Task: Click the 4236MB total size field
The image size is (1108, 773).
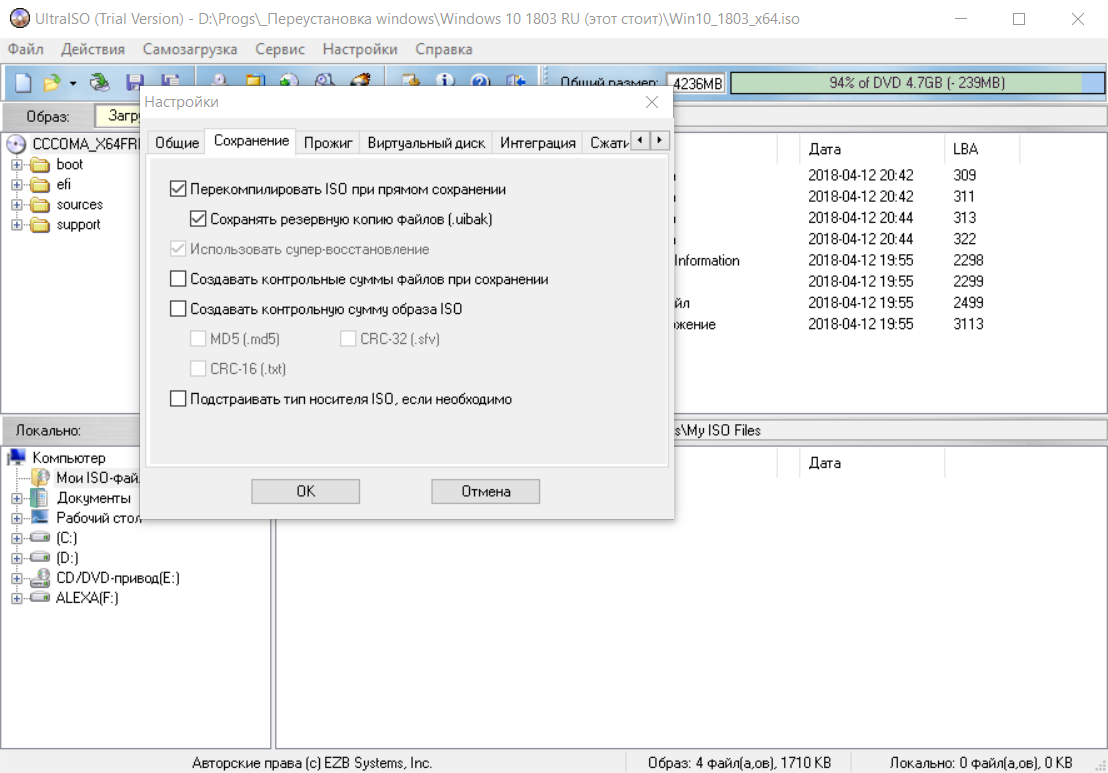Action: click(697, 83)
